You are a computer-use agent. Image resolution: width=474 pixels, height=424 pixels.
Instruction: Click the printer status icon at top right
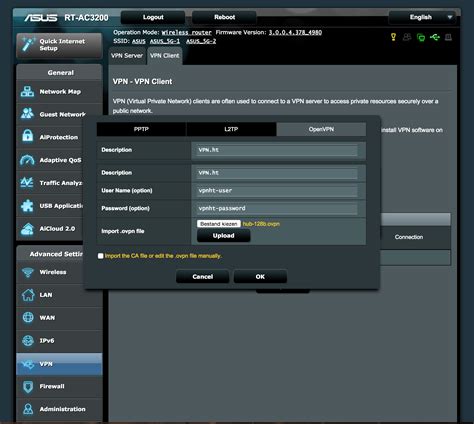point(448,37)
